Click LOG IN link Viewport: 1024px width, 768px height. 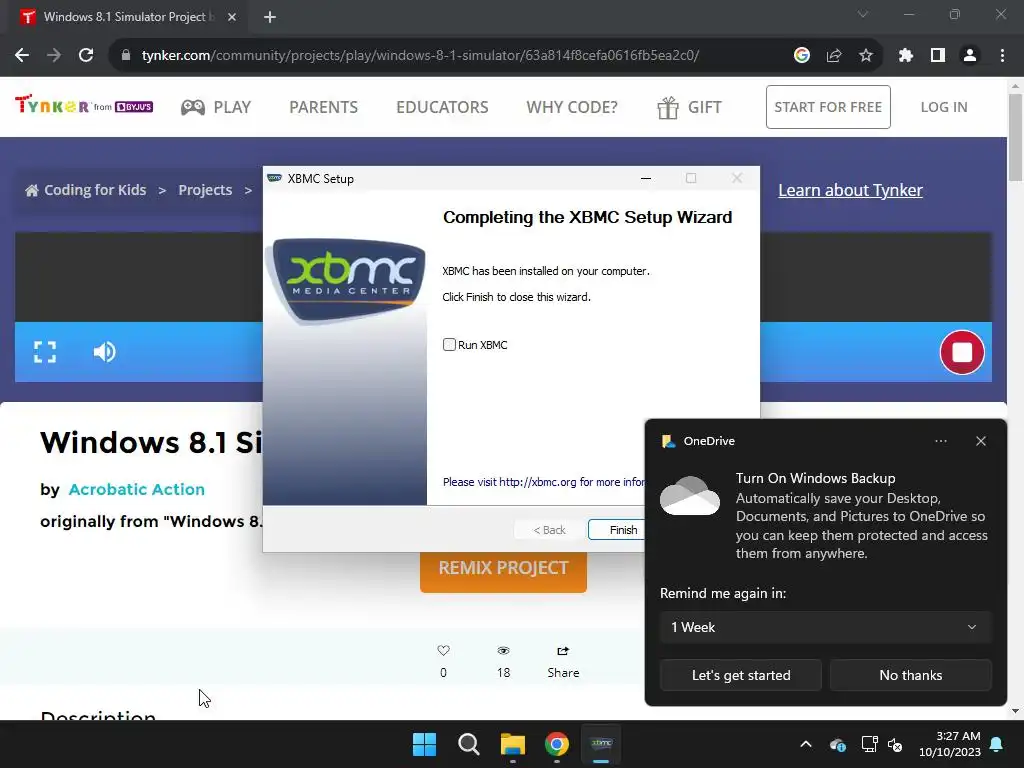pyautogui.click(x=944, y=107)
